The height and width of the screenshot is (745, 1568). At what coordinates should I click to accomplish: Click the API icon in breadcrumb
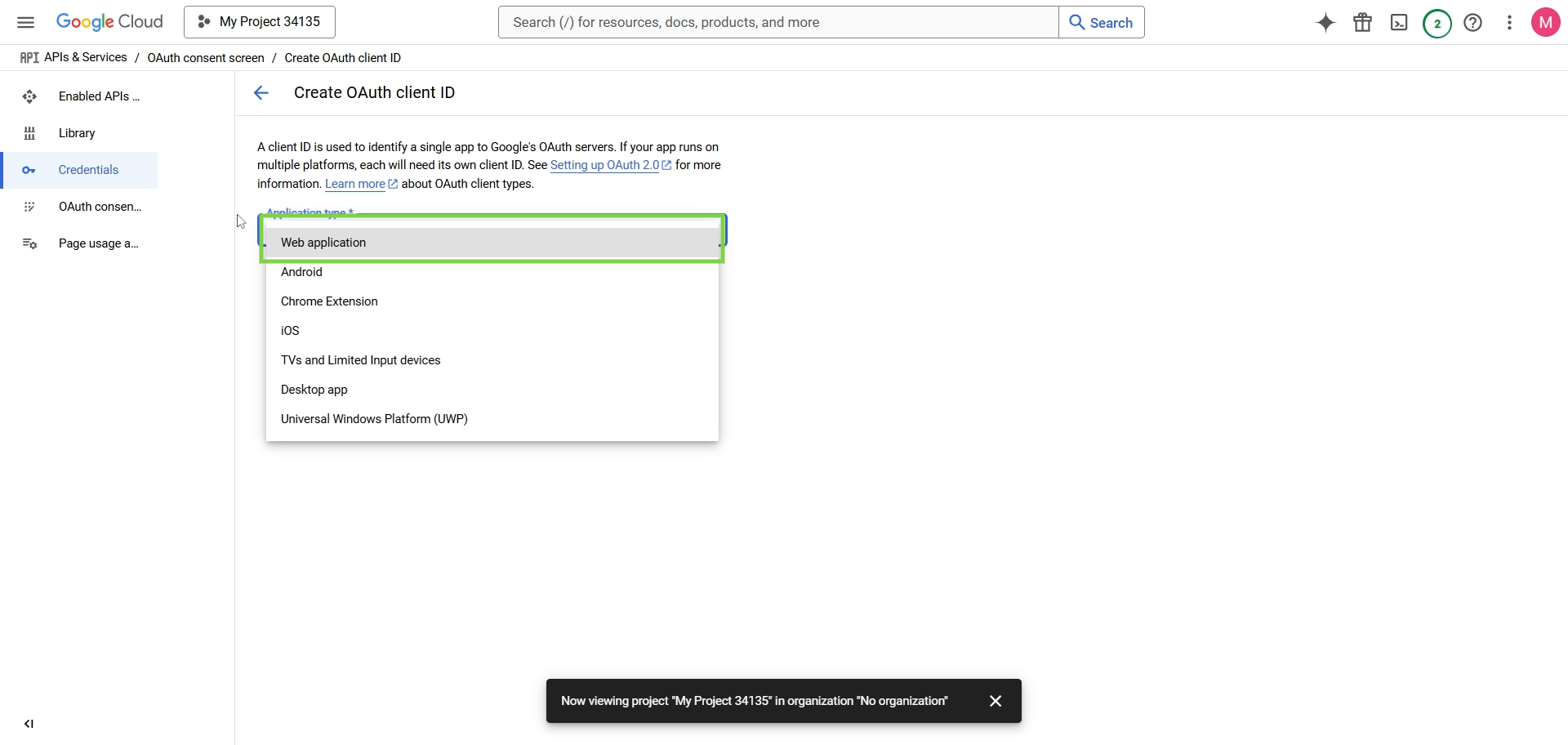29,57
